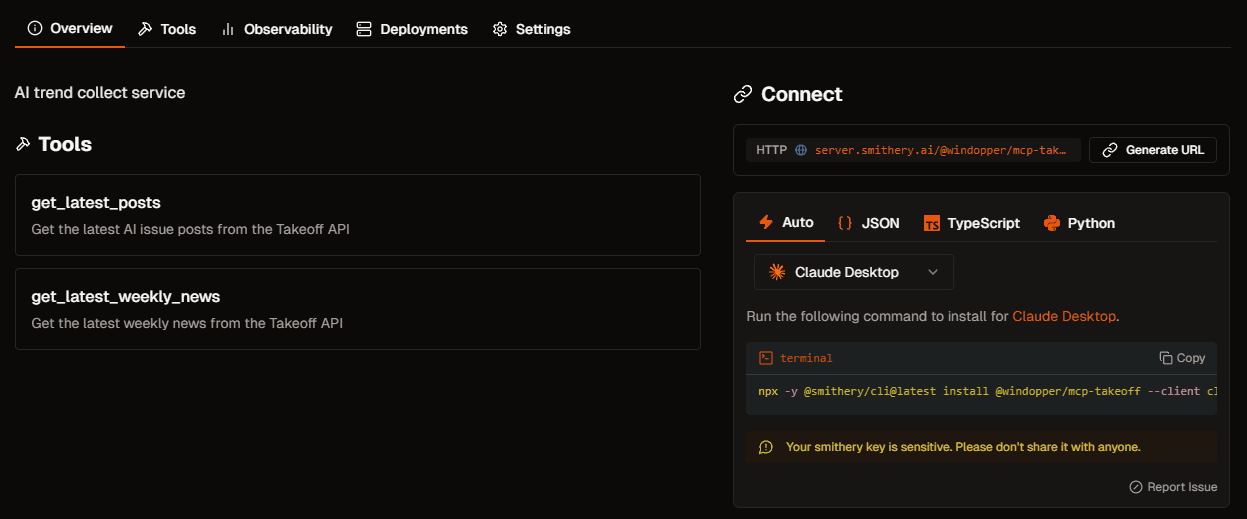Click the lightning bolt Auto icon
The width and height of the screenshot is (1247, 519).
coord(766,222)
